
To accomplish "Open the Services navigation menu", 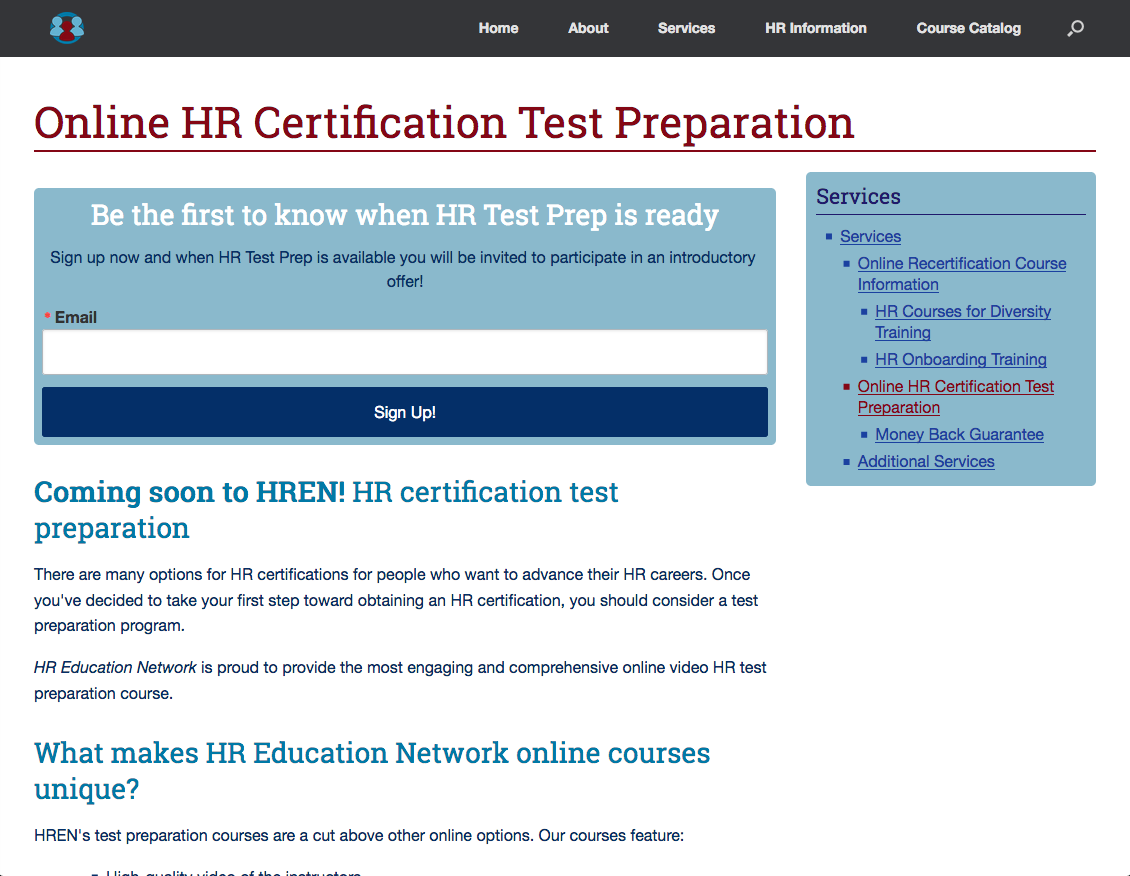I will (x=686, y=28).
